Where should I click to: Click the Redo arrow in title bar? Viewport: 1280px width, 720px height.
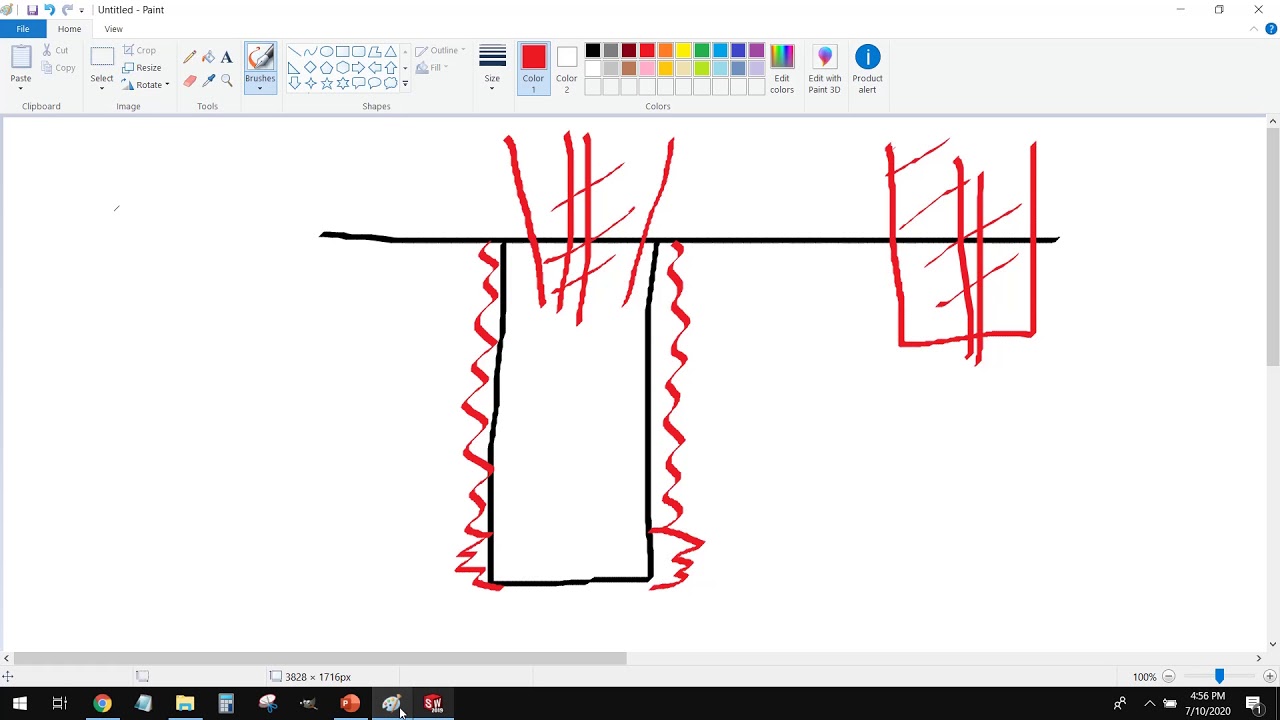pos(67,10)
